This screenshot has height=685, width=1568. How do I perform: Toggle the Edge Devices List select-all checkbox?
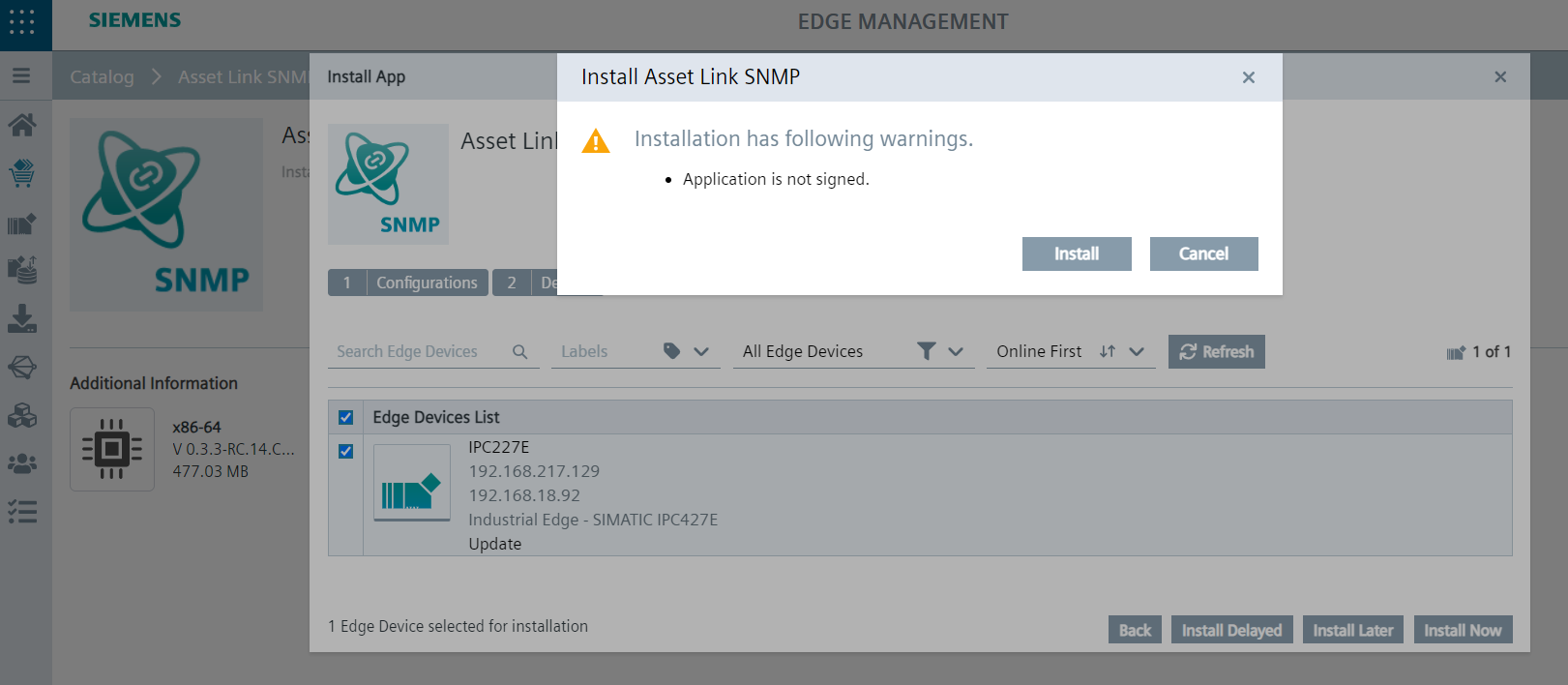(345, 418)
